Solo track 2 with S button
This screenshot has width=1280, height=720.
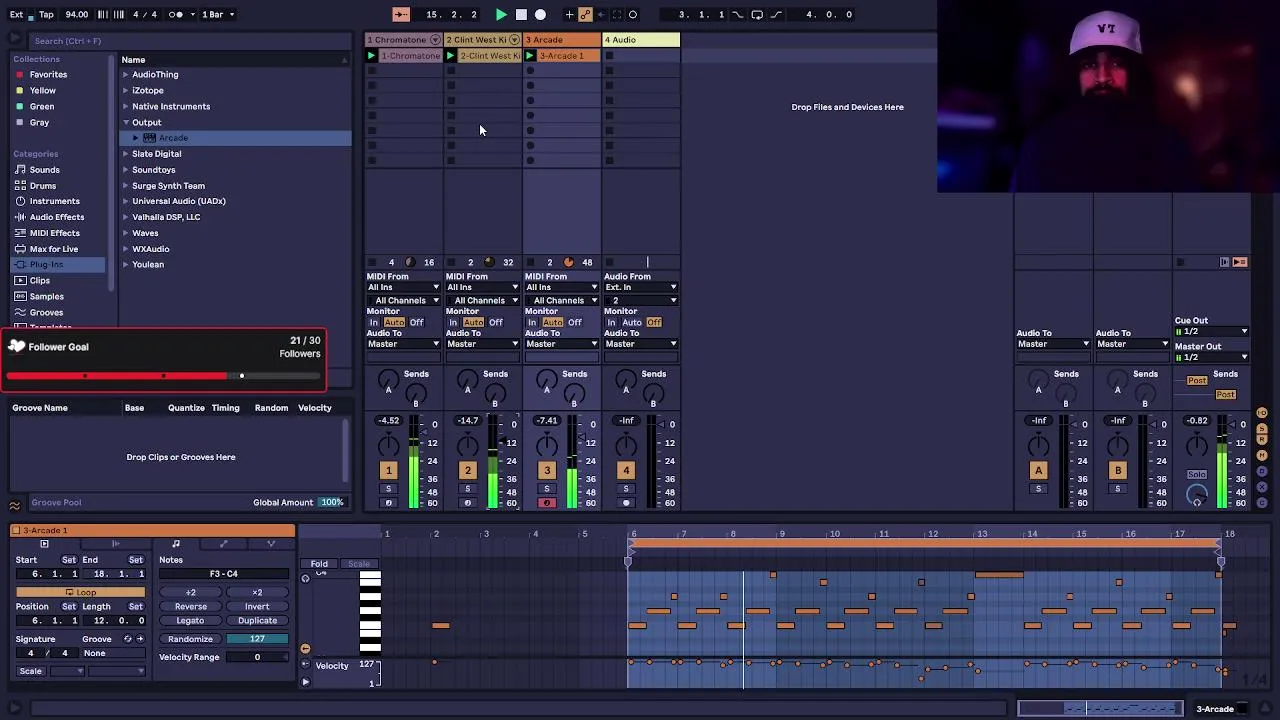(467, 489)
